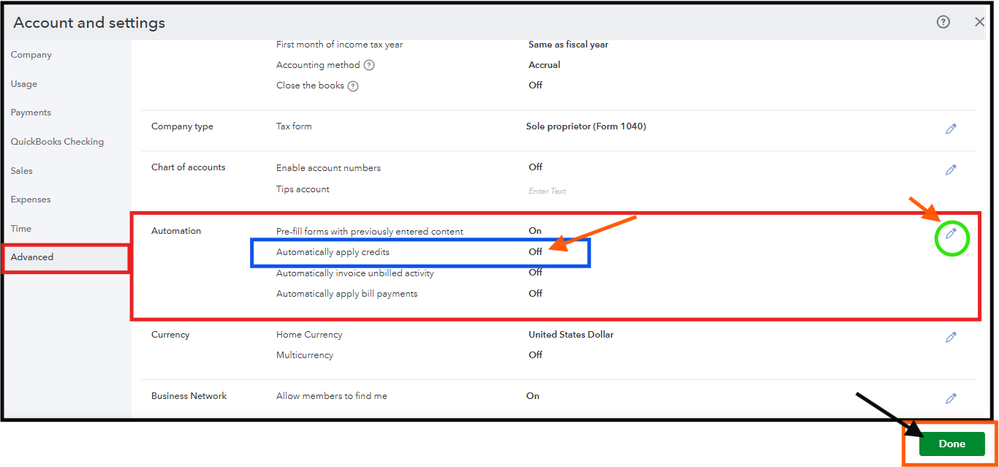Select the QuickBooks Checking tab
The width and height of the screenshot is (999, 467).
point(57,142)
